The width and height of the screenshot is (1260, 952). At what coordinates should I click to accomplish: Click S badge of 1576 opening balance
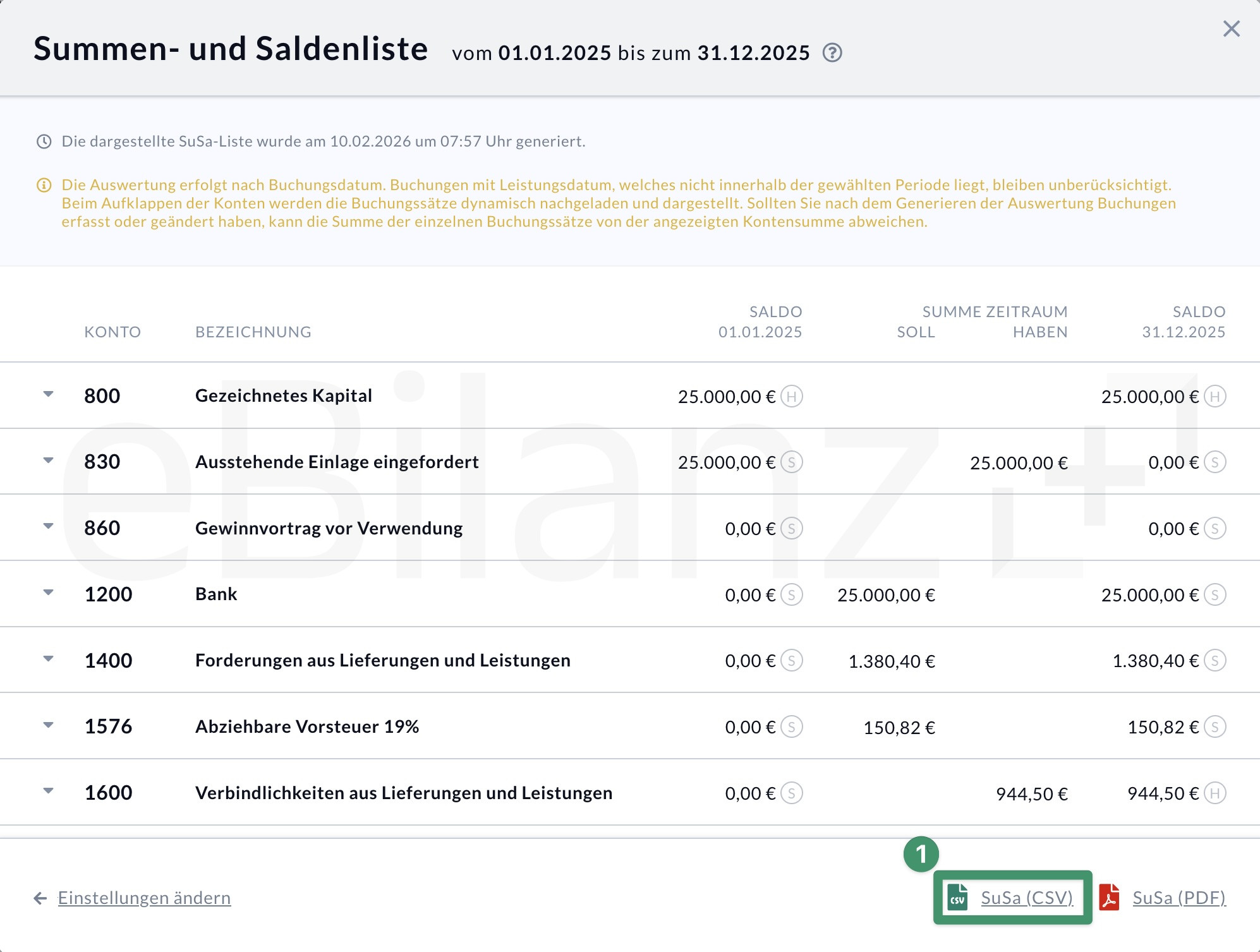point(792,727)
